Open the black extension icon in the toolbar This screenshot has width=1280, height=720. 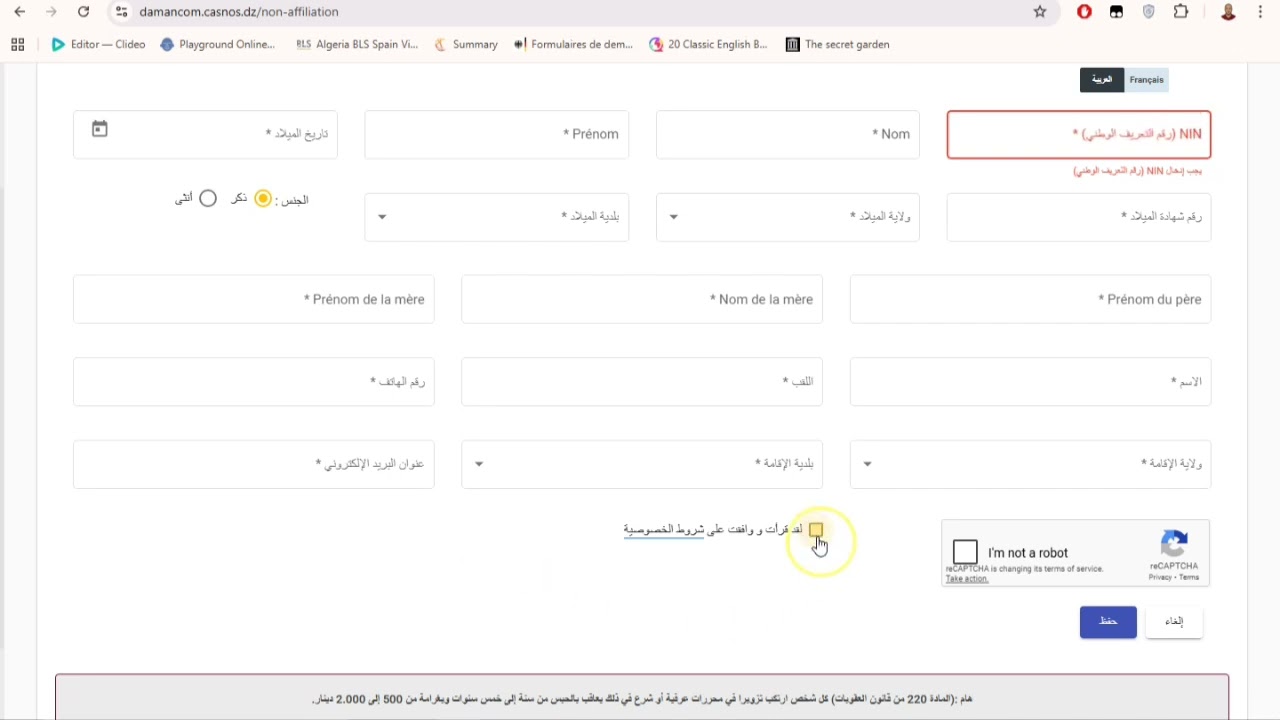click(x=1116, y=12)
